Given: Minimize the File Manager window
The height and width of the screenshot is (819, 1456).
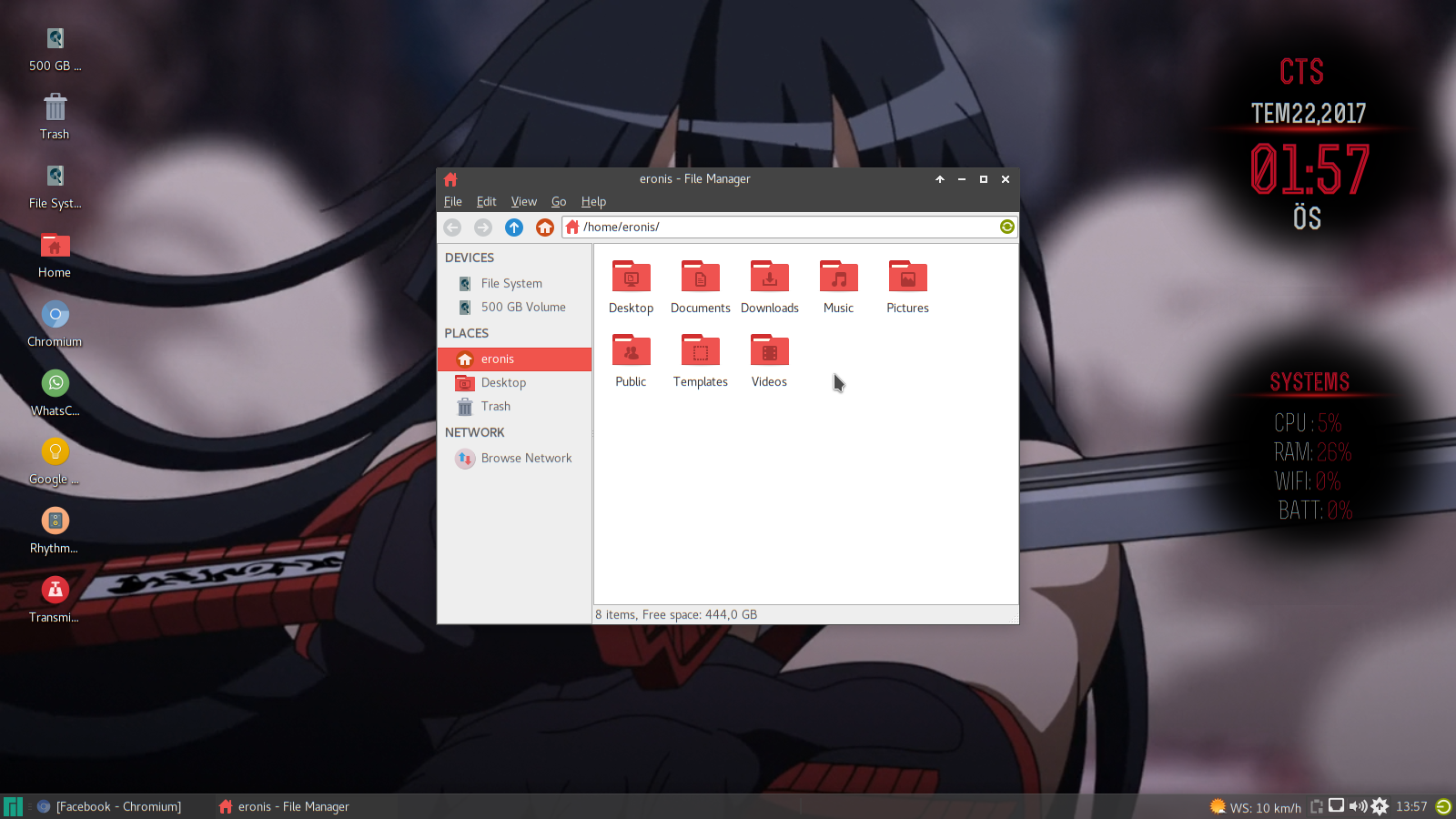Looking at the screenshot, I should [x=962, y=179].
